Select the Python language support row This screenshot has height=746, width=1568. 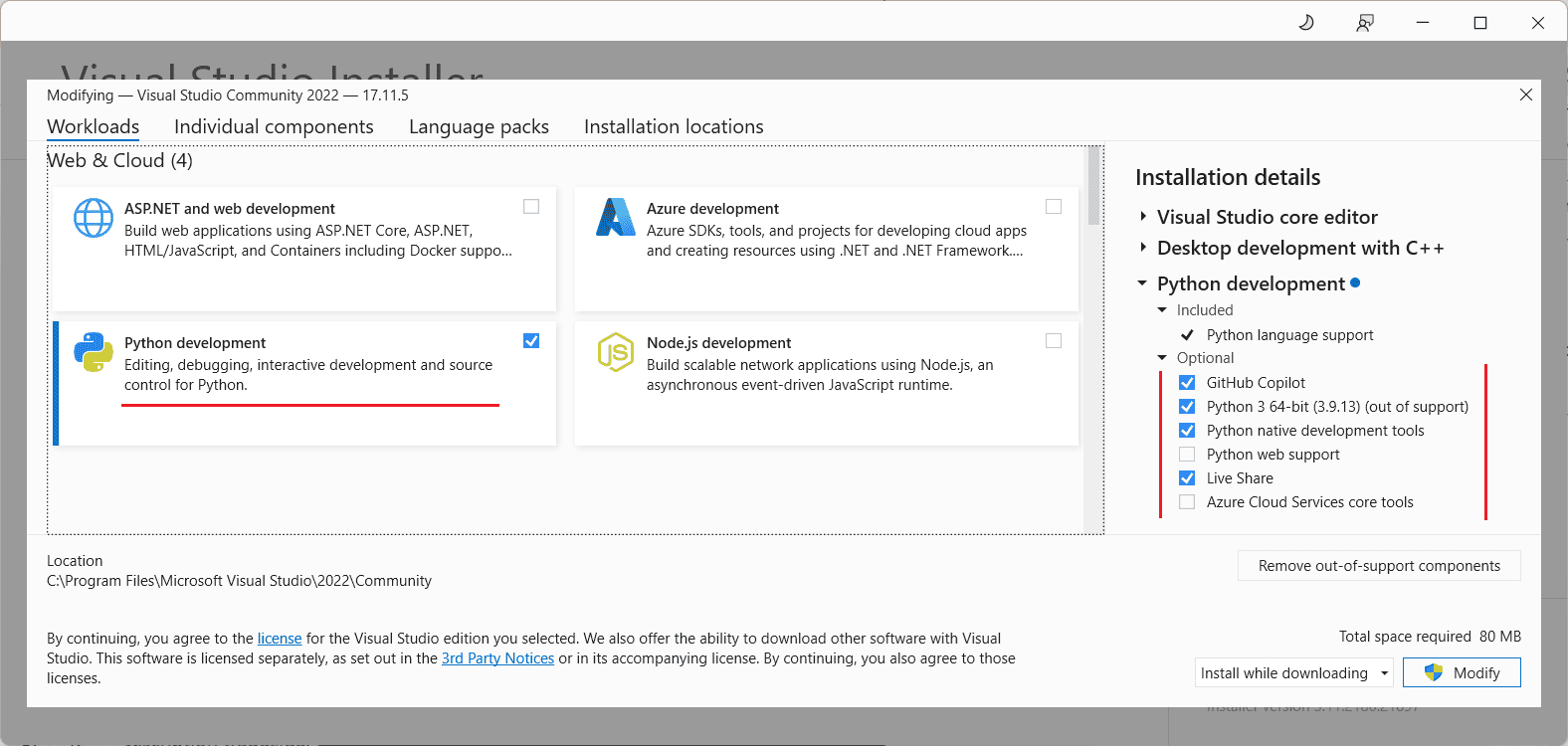1289,335
